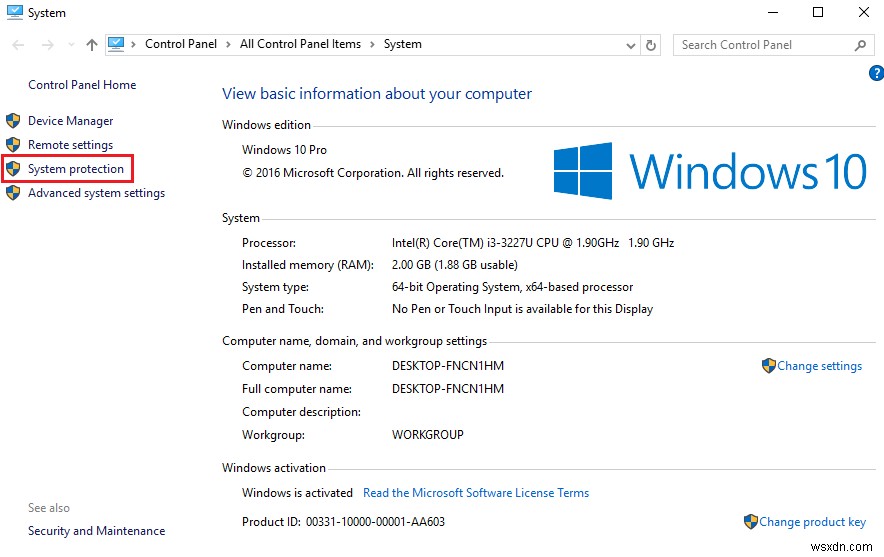Minimize the System window

point(773,12)
